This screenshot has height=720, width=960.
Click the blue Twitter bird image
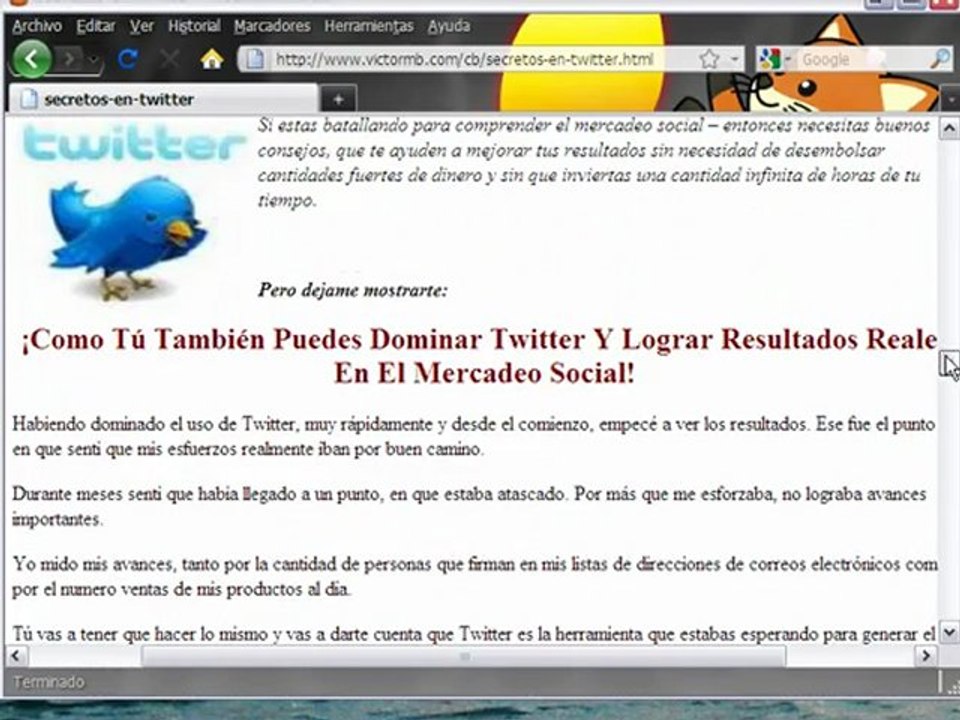point(127,238)
